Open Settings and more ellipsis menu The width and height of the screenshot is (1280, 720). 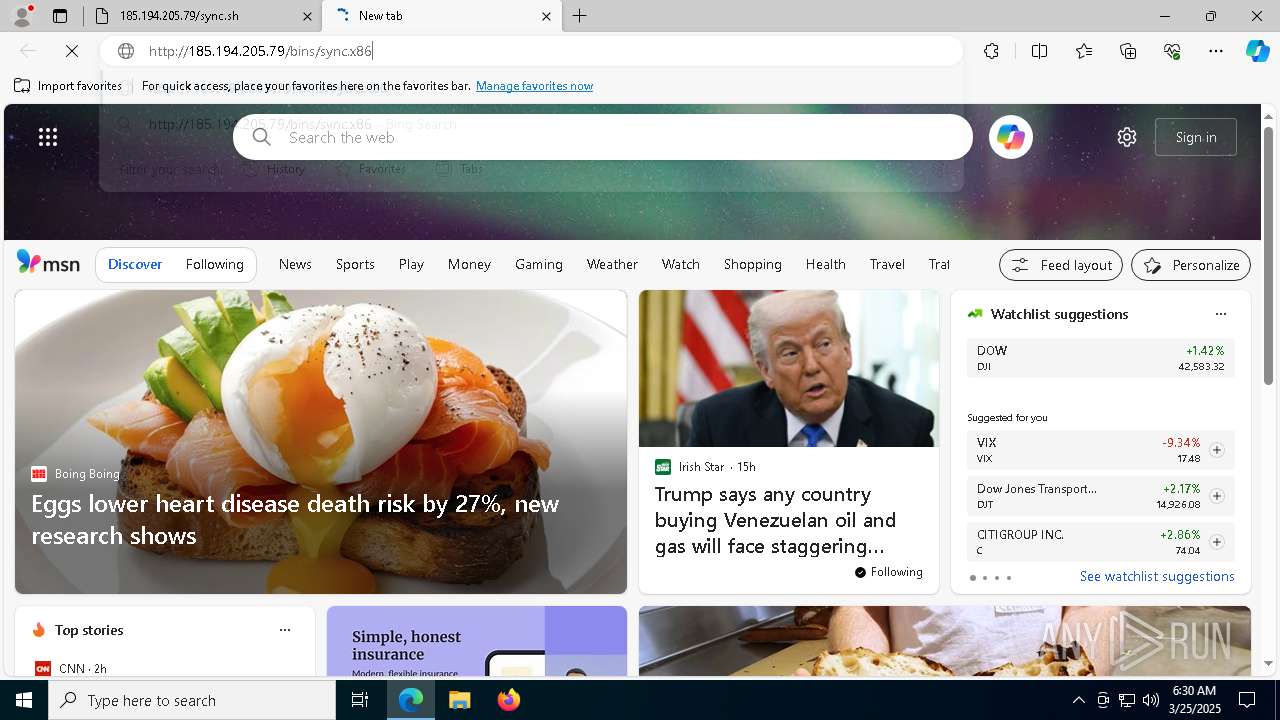(x=1216, y=51)
